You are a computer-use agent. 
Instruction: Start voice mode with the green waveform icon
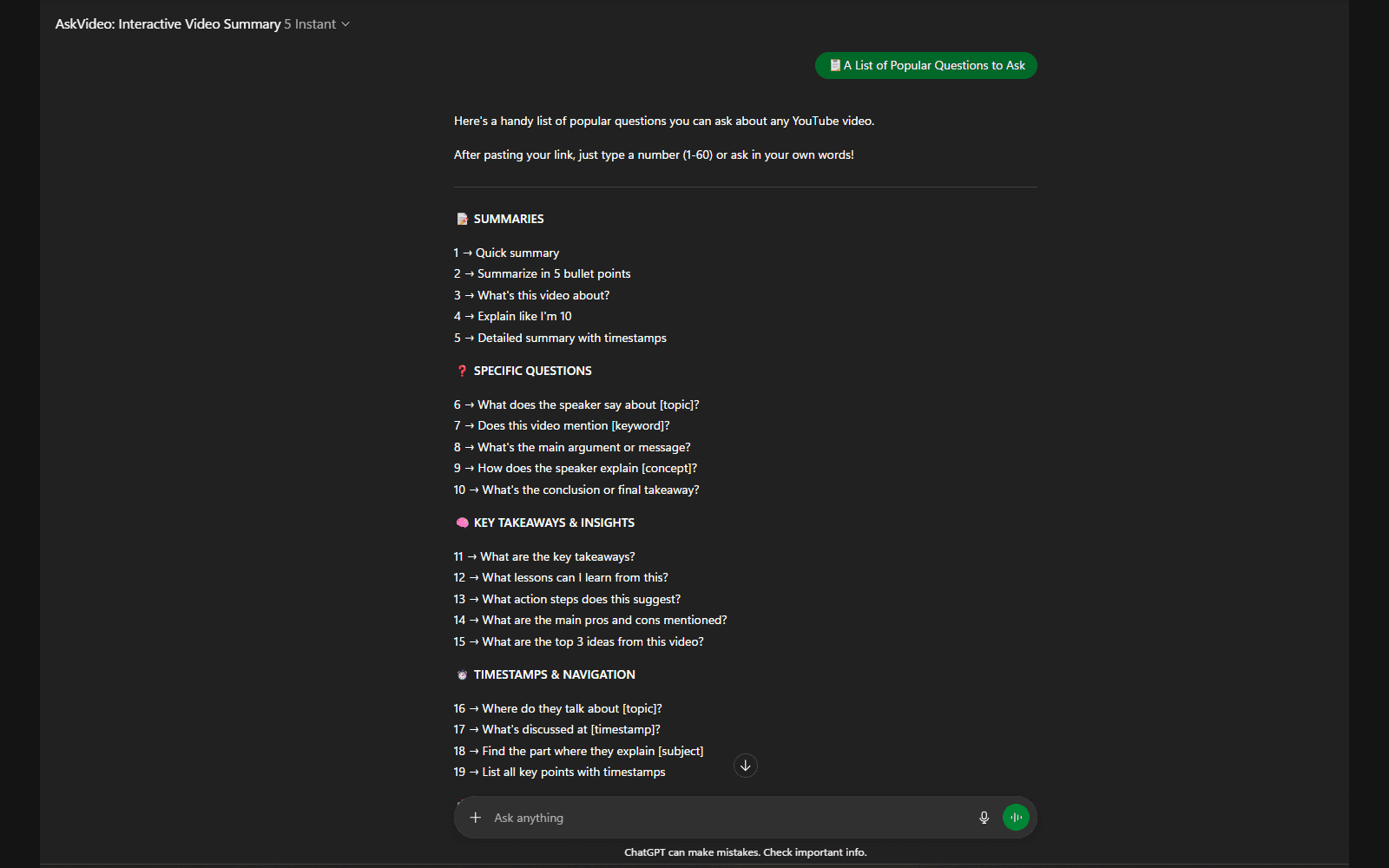click(1015, 817)
